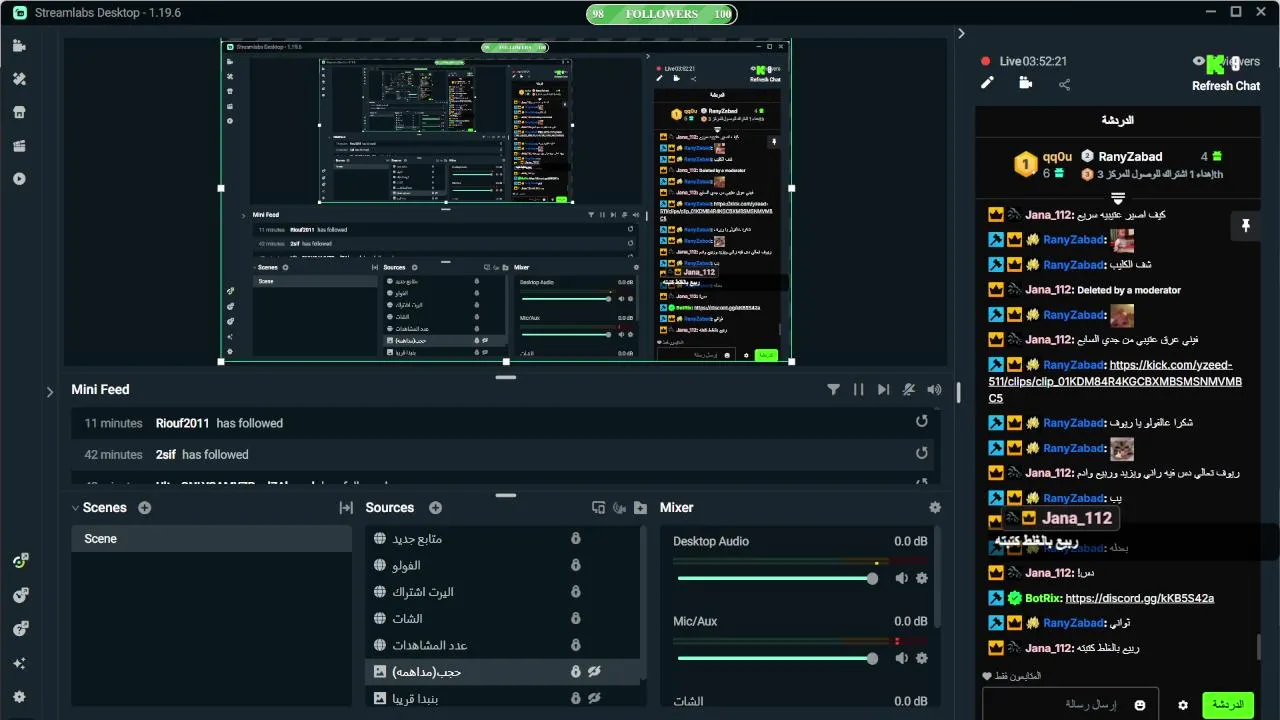Replay the Riouf2011 follow alert
This screenshot has width=1280, height=720.
pos(922,422)
